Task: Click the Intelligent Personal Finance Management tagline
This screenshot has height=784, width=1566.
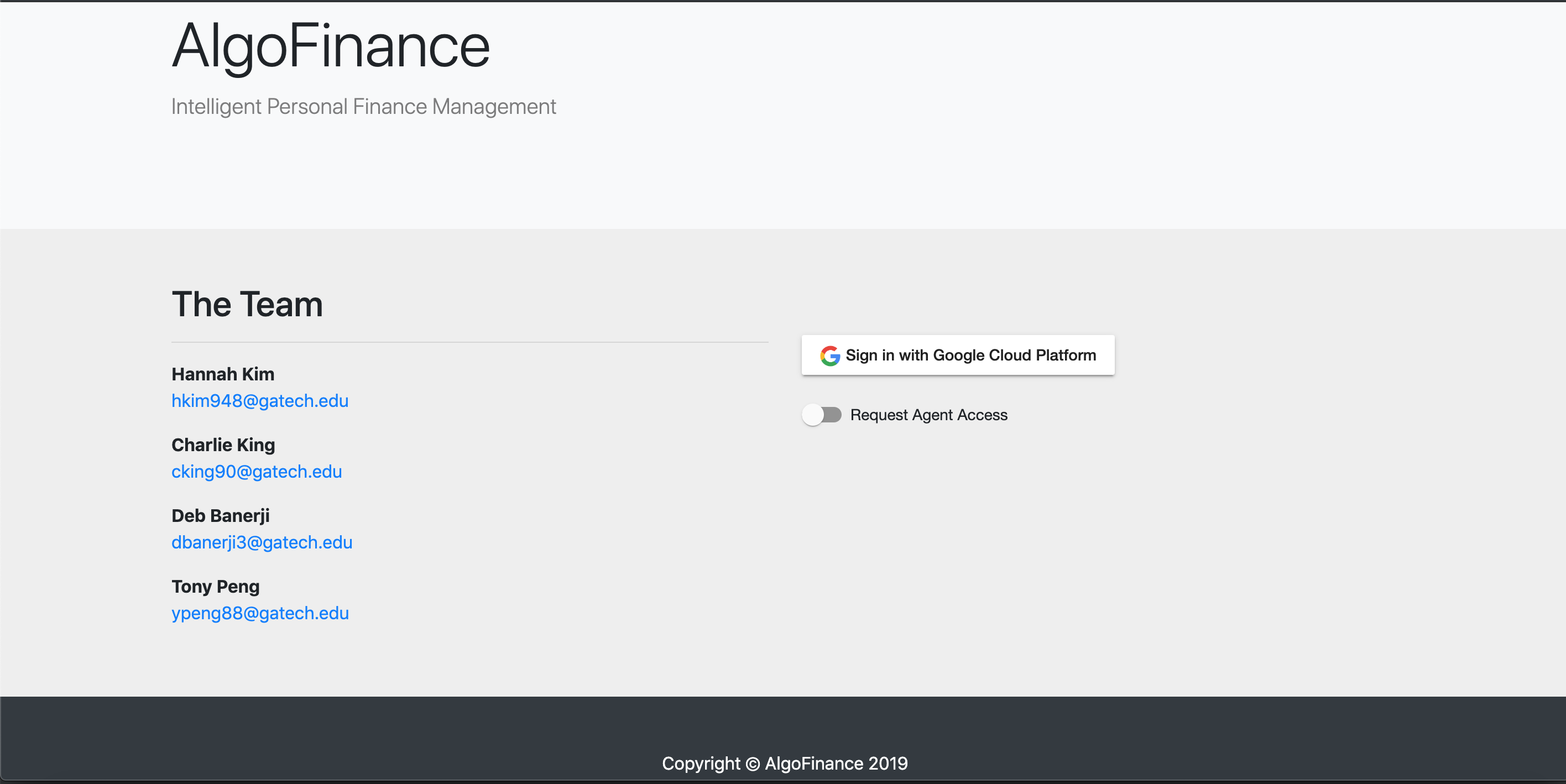Action: click(363, 107)
